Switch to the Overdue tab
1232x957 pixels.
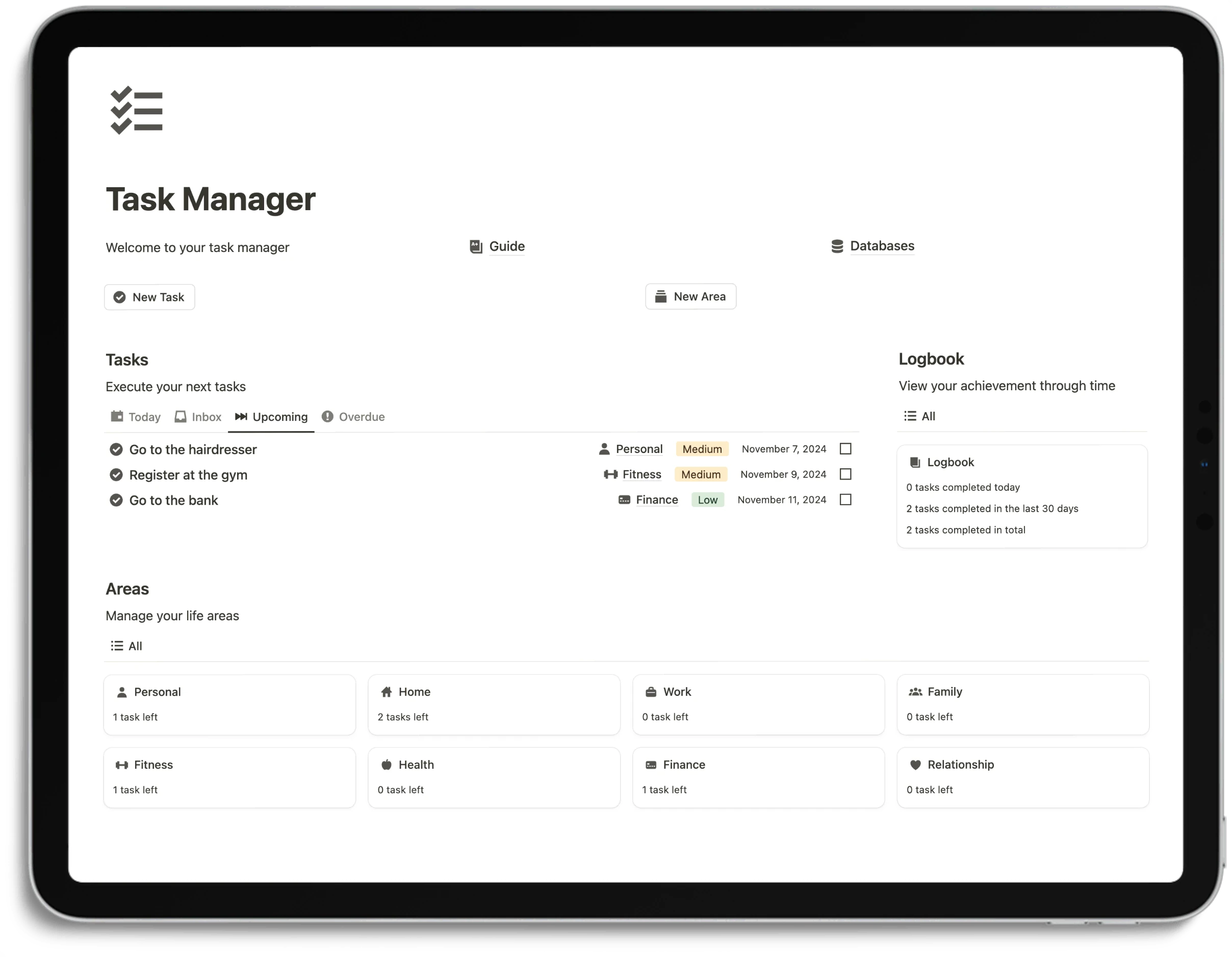pos(361,416)
